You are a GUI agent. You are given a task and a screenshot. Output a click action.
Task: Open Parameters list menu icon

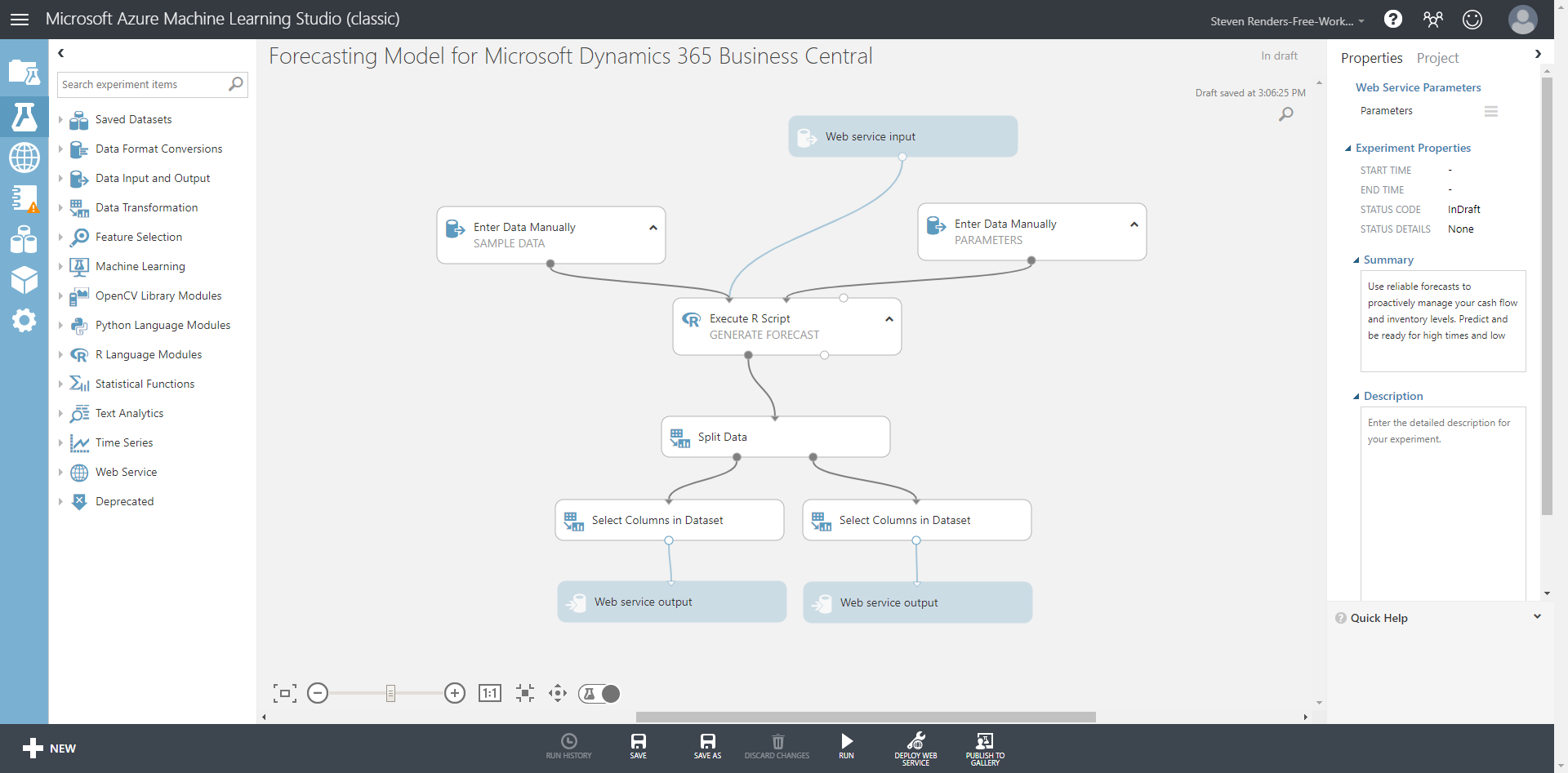click(x=1491, y=111)
